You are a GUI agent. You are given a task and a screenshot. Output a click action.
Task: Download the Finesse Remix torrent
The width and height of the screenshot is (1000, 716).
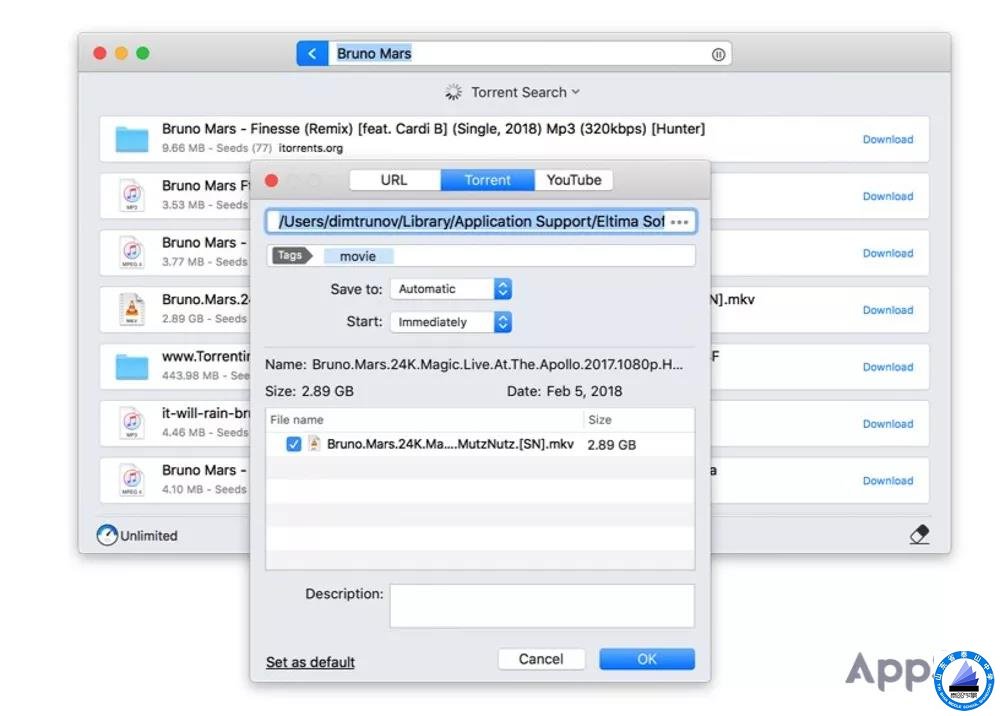pyautogui.click(x=887, y=140)
